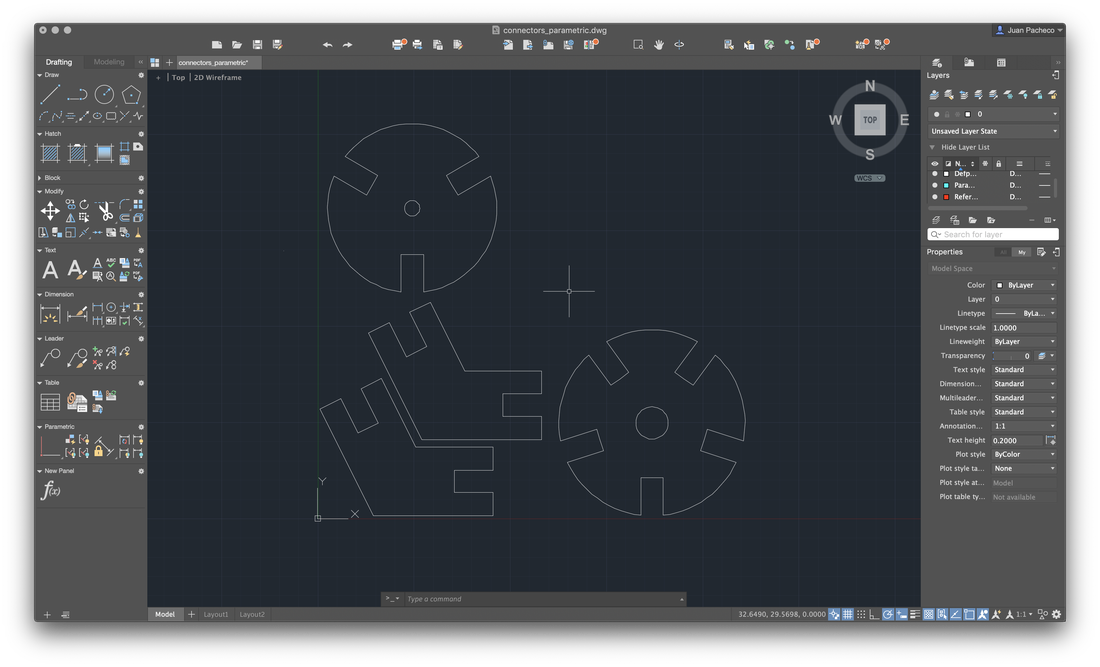This screenshot has width=1100, height=667.
Task: Switch properties filter to My
Action: tap(1021, 252)
